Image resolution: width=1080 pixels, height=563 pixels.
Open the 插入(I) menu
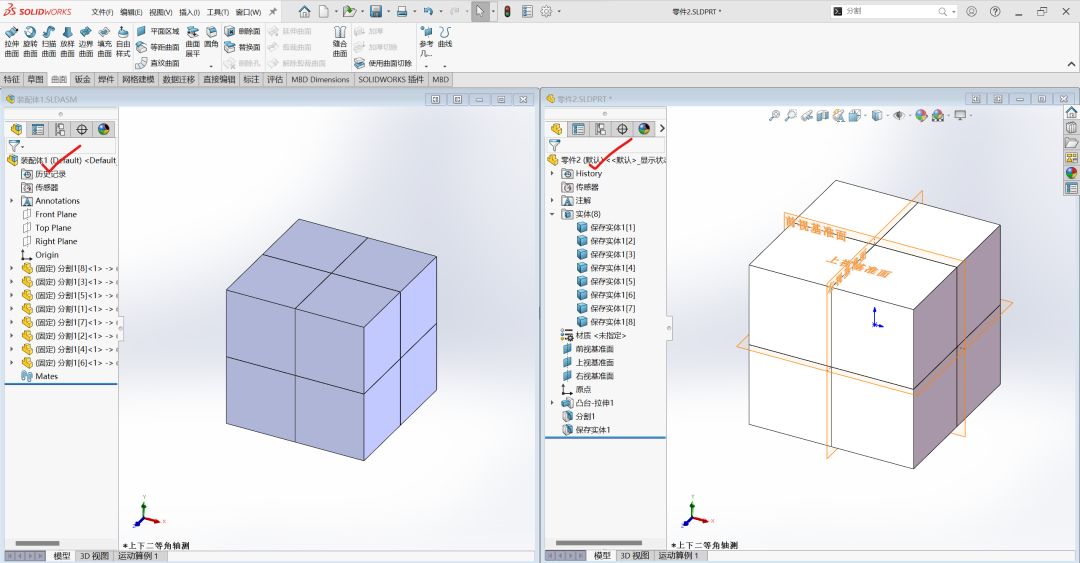(x=189, y=12)
